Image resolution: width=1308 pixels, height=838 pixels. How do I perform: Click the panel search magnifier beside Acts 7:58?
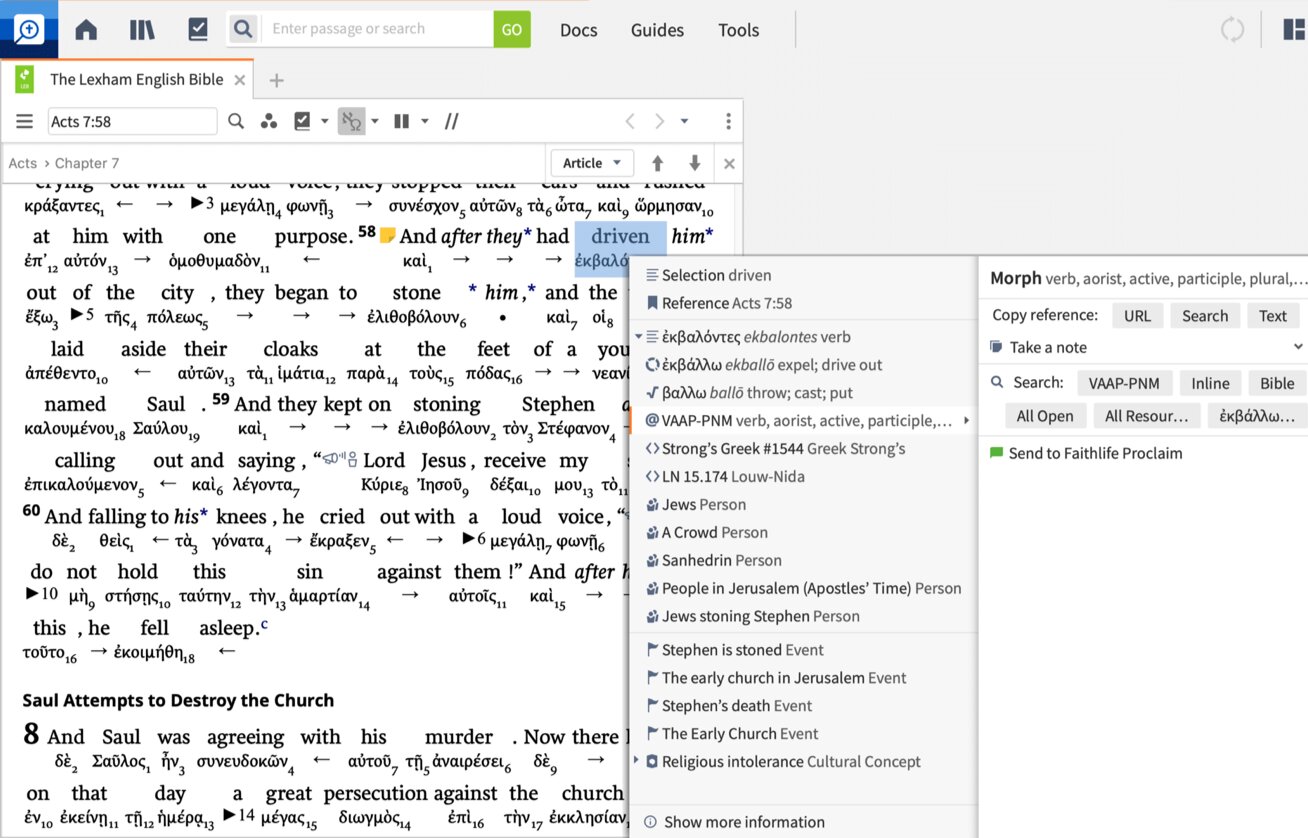point(236,121)
